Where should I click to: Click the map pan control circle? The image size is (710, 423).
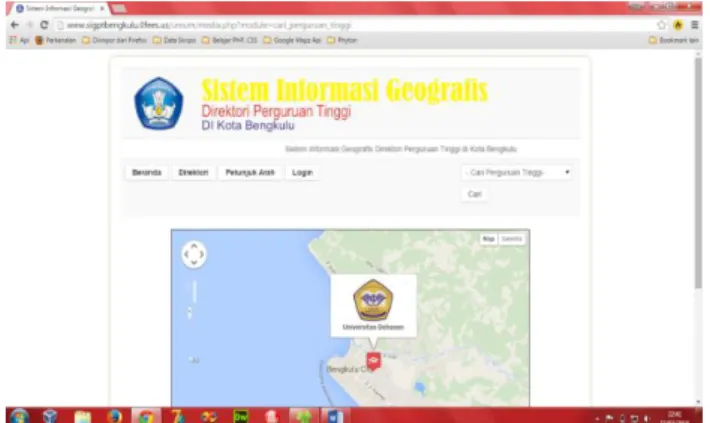194,254
